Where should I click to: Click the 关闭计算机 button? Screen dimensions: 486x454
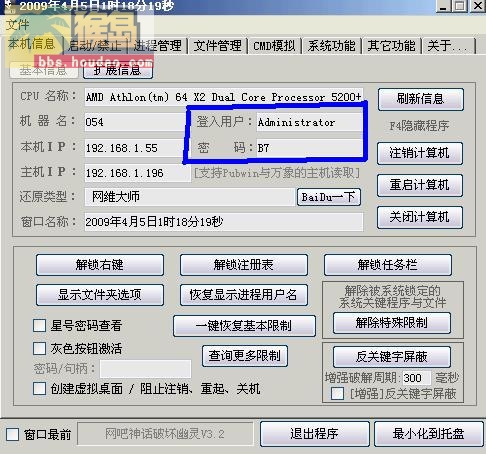(x=420, y=217)
